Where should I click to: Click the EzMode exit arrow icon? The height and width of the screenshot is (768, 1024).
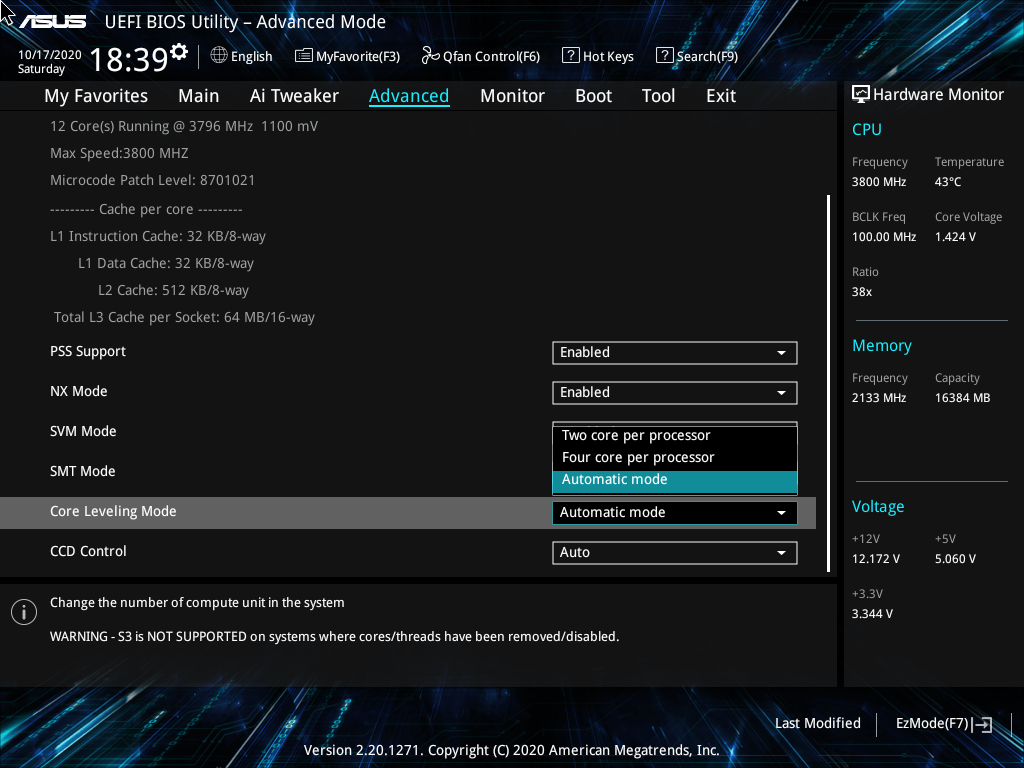(x=982, y=724)
